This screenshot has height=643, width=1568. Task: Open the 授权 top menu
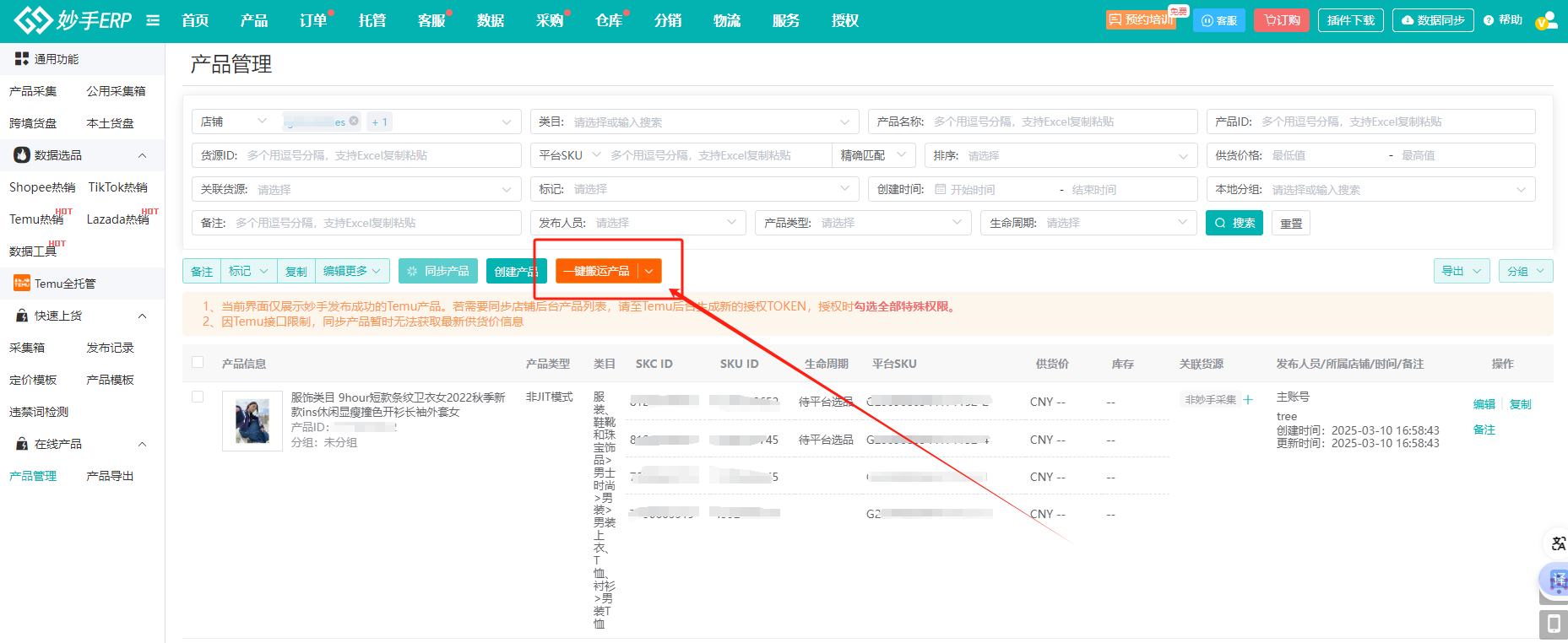click(845, 20)
